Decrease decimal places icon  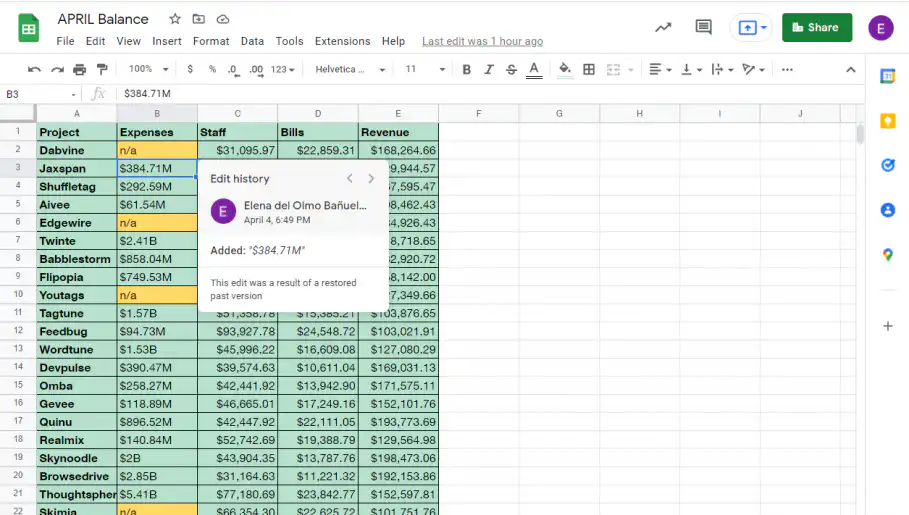pyautogui.click(x=233, y=70)
